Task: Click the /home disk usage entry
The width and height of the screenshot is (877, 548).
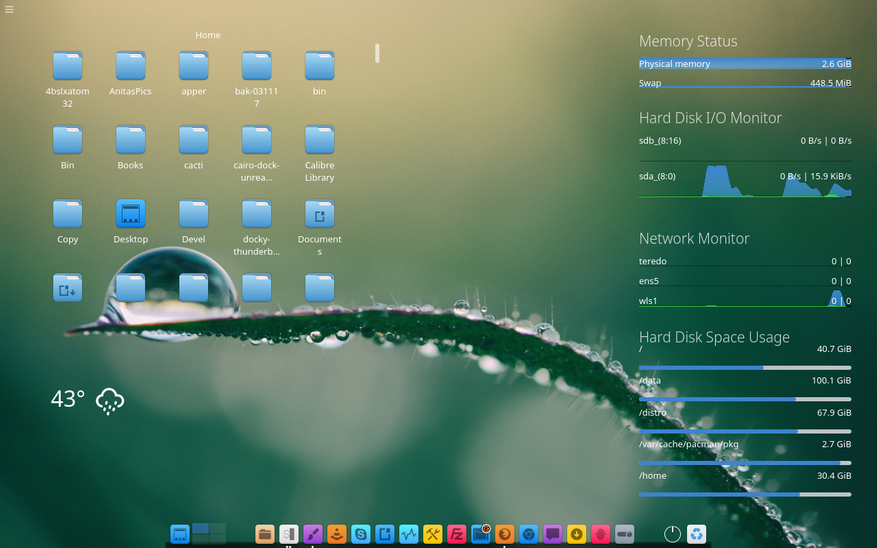Action: coord(745,476)
